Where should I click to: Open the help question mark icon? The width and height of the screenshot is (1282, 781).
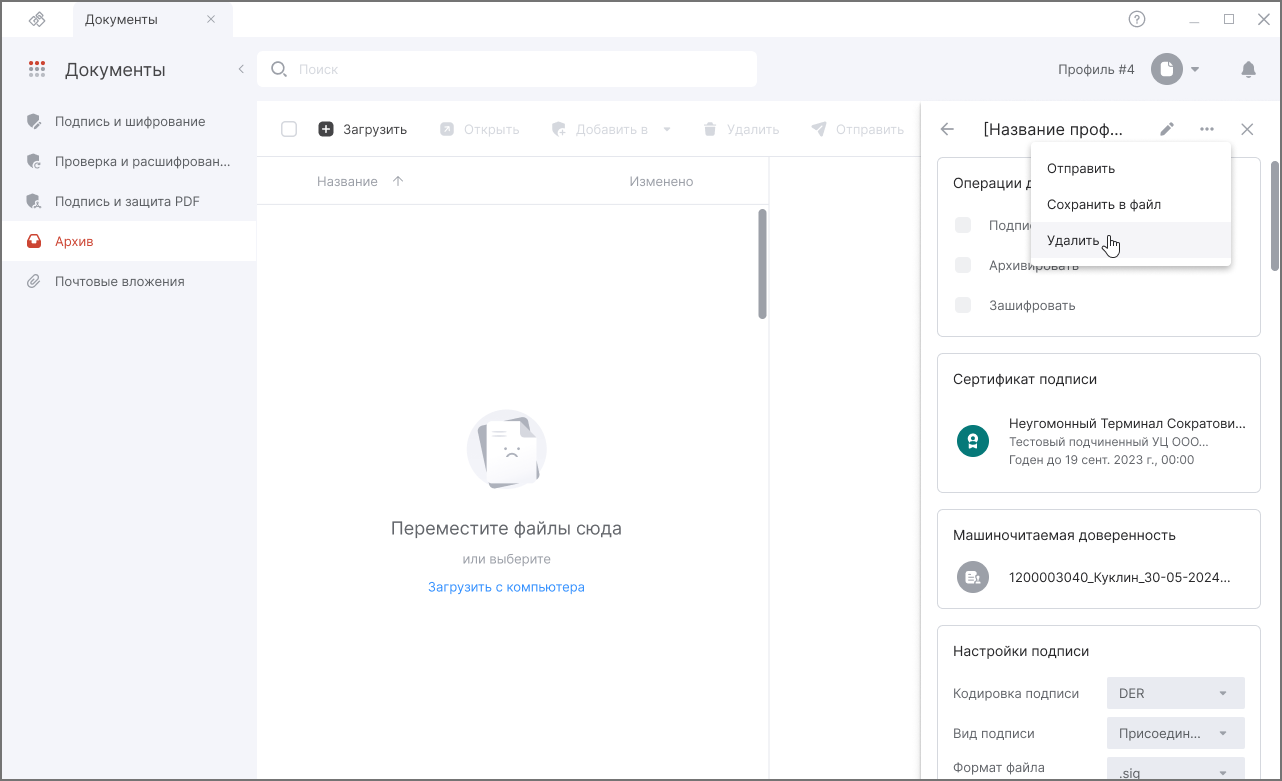(x=1137, y=19)
